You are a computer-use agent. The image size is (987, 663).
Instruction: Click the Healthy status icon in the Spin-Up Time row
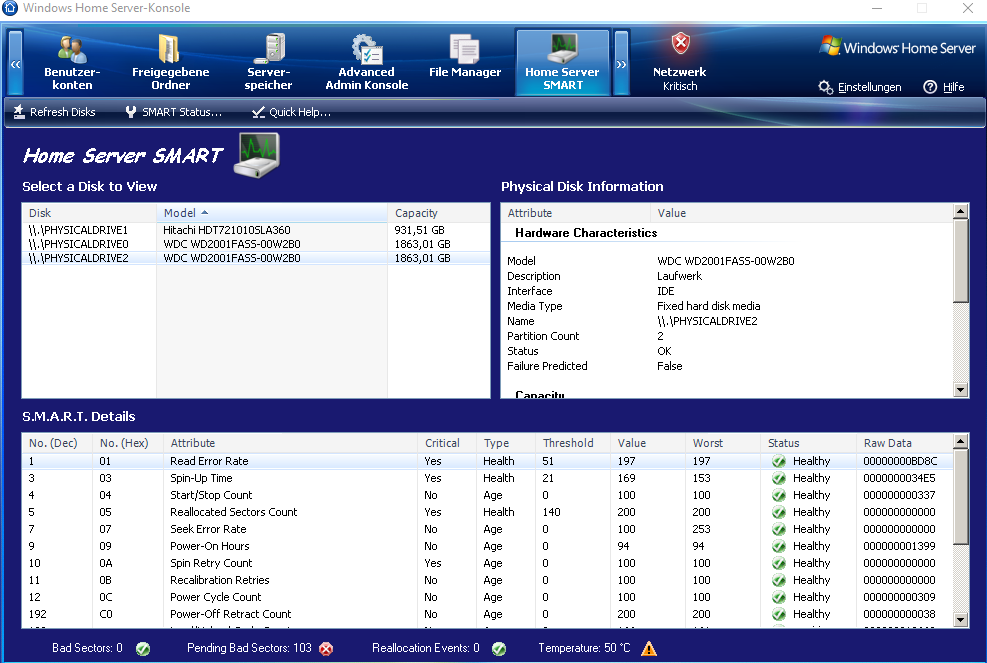pyautogui.click(x=779, y=478)
